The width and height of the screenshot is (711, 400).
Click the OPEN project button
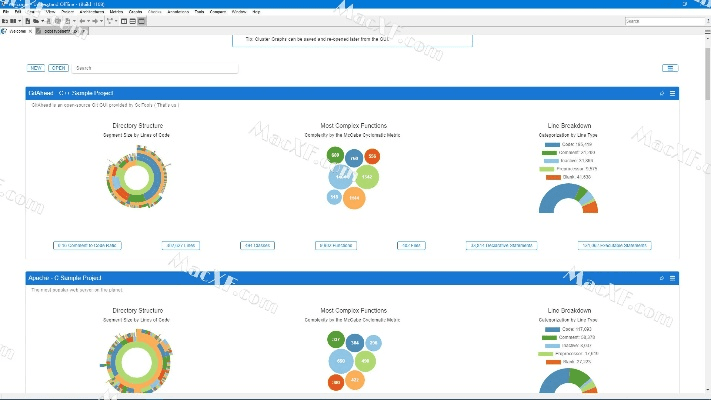[x=59, y=68]
